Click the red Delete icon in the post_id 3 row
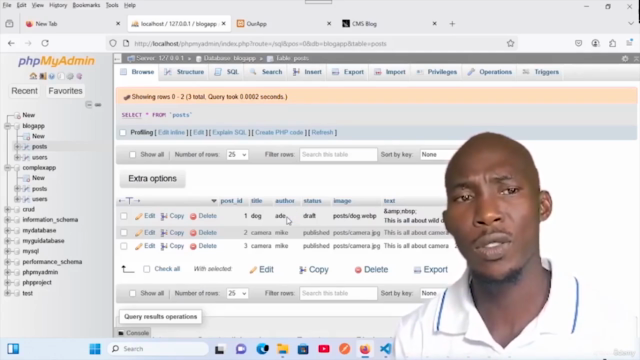Image resolution: width=640 pixels, height=360 pixels. point(193,247)
